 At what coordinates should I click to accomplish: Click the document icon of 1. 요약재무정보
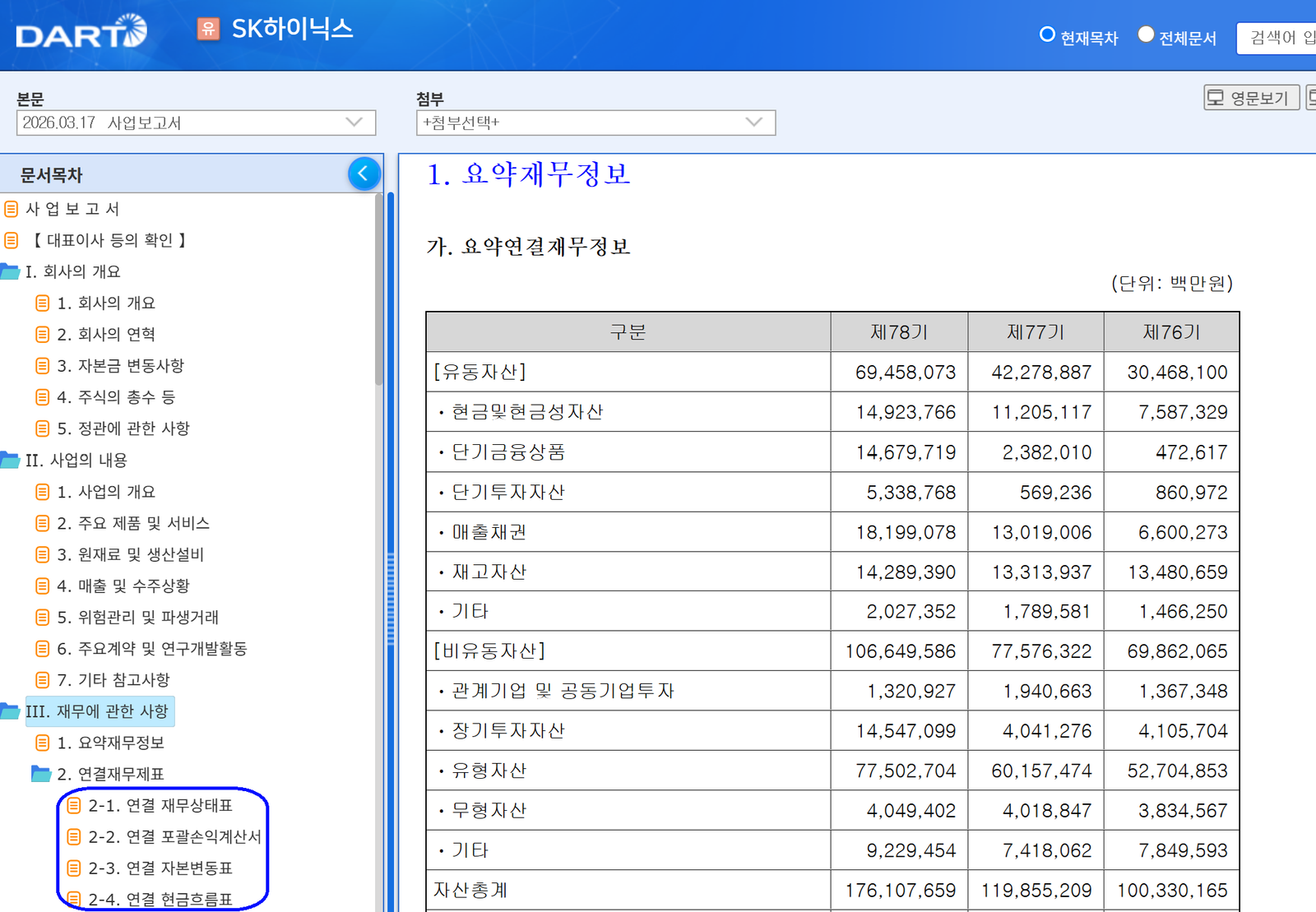(43, 743)
